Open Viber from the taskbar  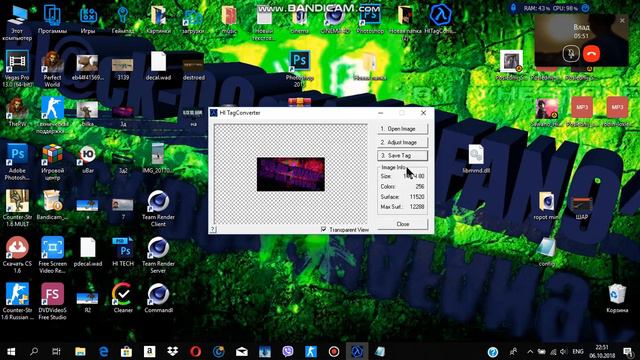coord(288,351)
